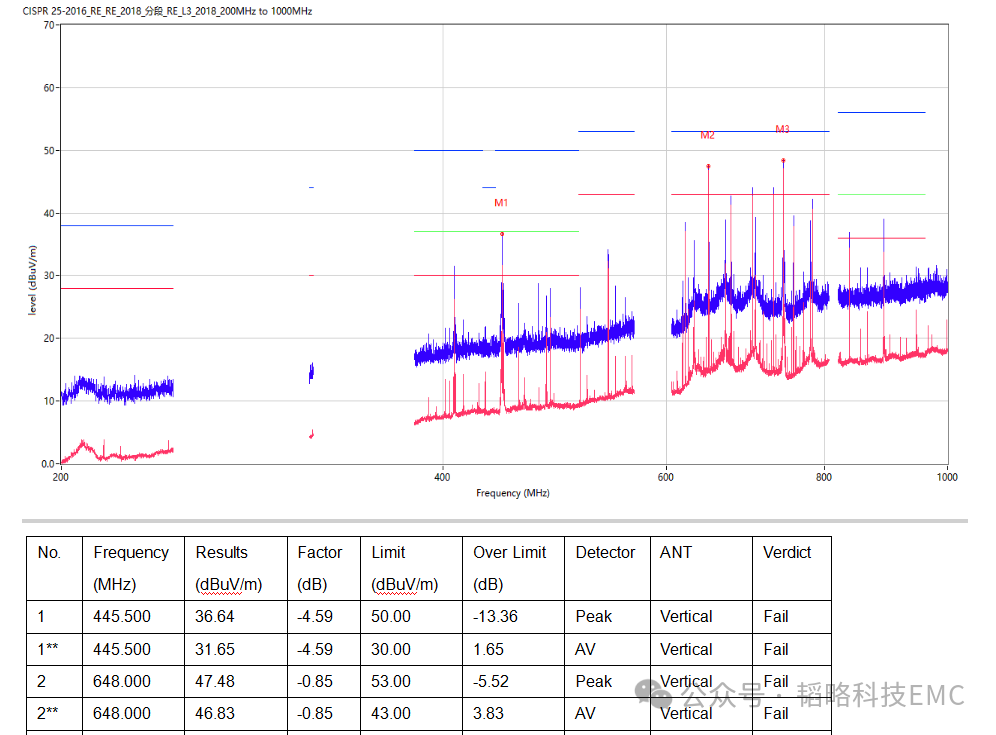Click the Results column header
Image resolution: width=996 pixels, height=735 pixels.
pos(221,552)
